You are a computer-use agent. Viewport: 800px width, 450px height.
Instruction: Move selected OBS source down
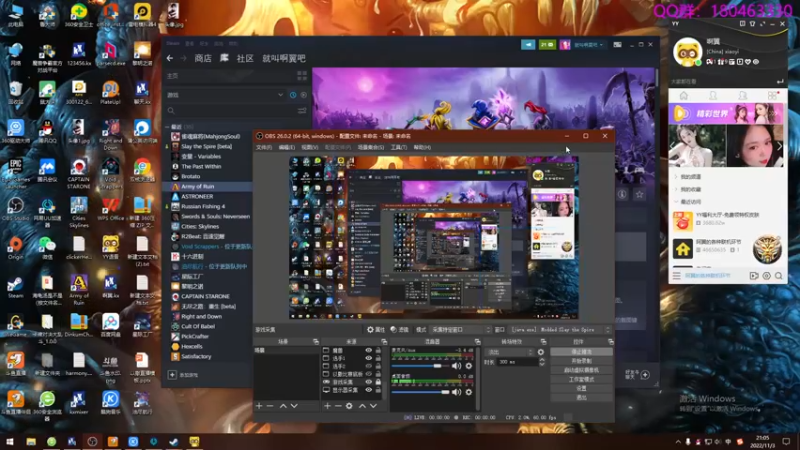[x=373, y=406]
